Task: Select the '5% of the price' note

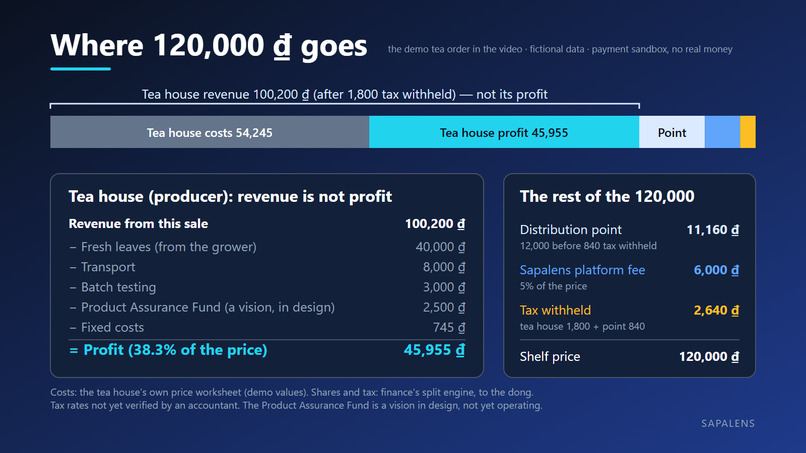Action: [x=553, y=286]
